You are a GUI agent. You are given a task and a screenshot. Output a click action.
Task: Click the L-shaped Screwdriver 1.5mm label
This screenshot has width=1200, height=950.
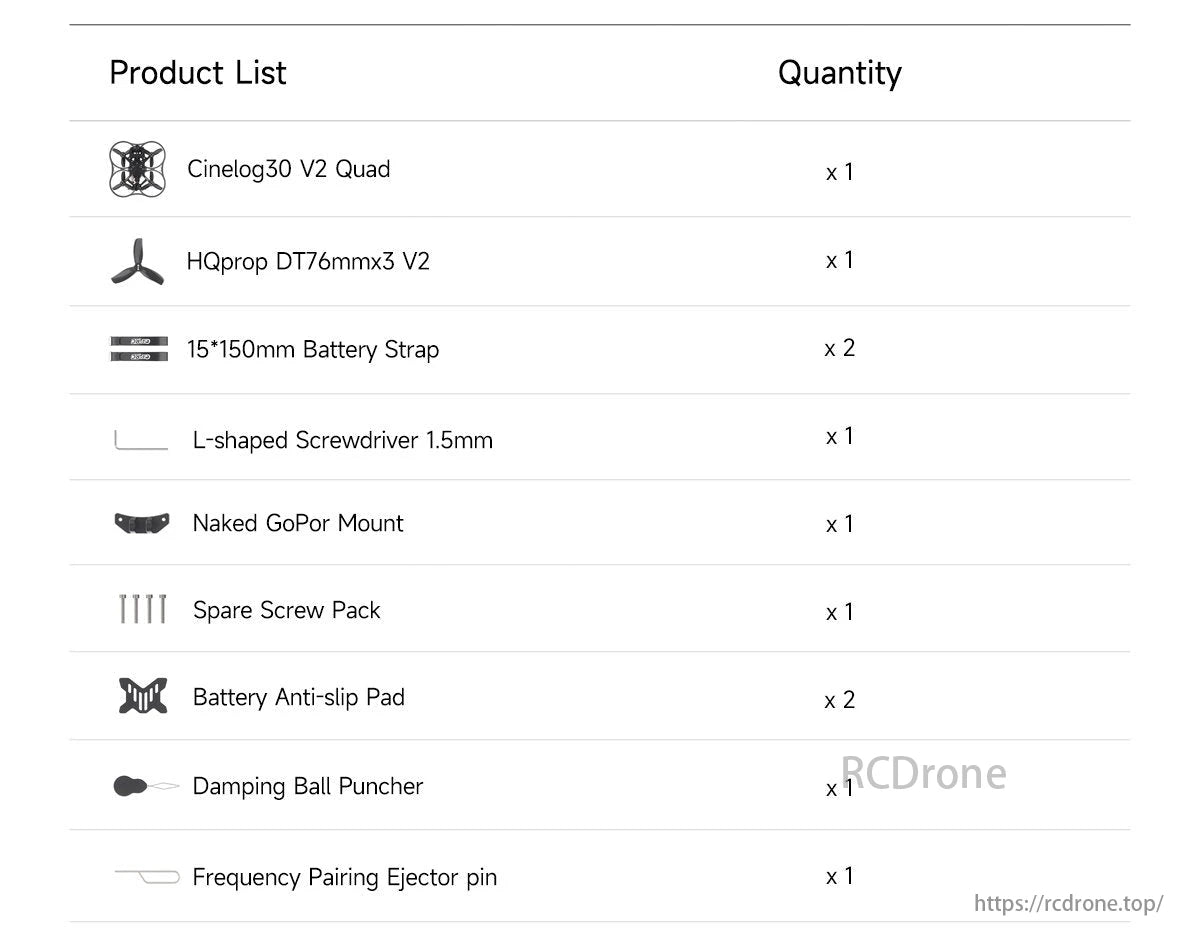point(342,440)
